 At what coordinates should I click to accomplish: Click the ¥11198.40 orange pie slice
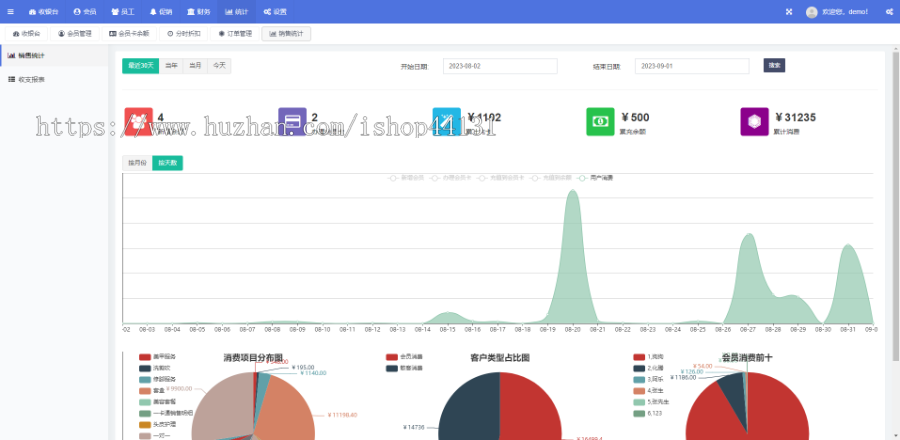[287, 410]
